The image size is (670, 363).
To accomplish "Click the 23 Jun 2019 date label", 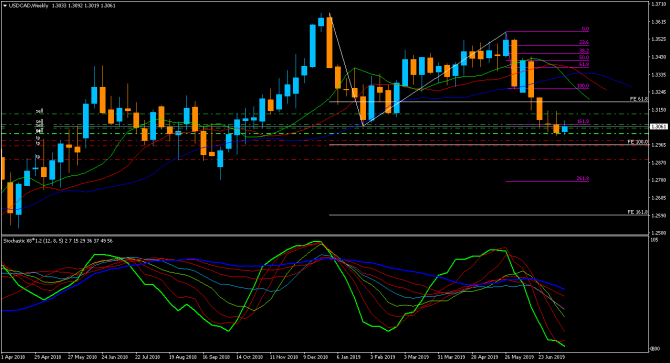I will (x=552, y=357).
